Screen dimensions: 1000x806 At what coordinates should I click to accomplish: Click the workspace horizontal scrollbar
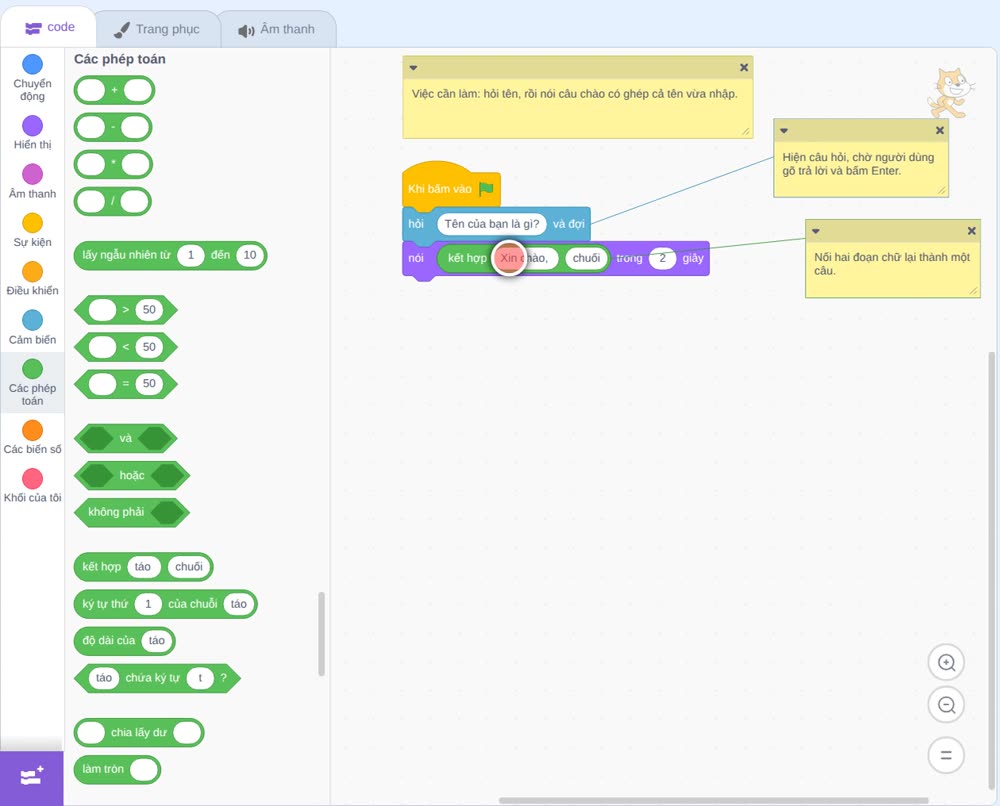pos(713,800)
